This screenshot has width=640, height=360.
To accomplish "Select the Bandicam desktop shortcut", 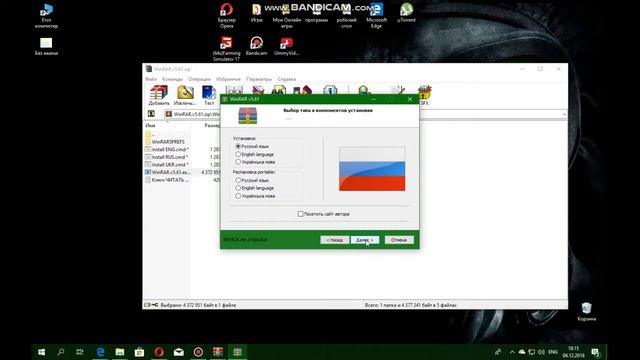I will click(256, 46).
